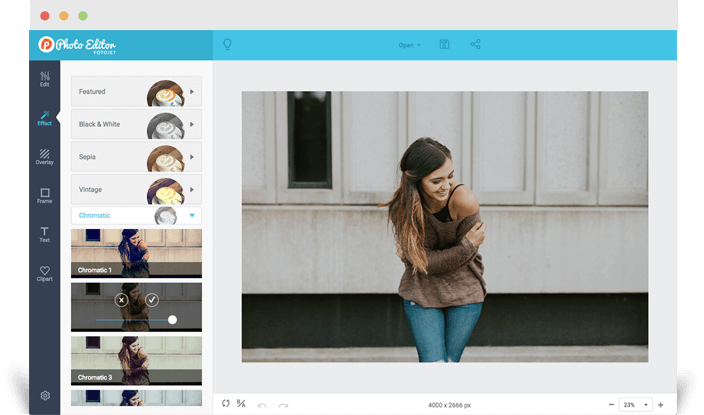Confirm the effect with the checkmark button
The image size is (704, 415).
(152, 300)
